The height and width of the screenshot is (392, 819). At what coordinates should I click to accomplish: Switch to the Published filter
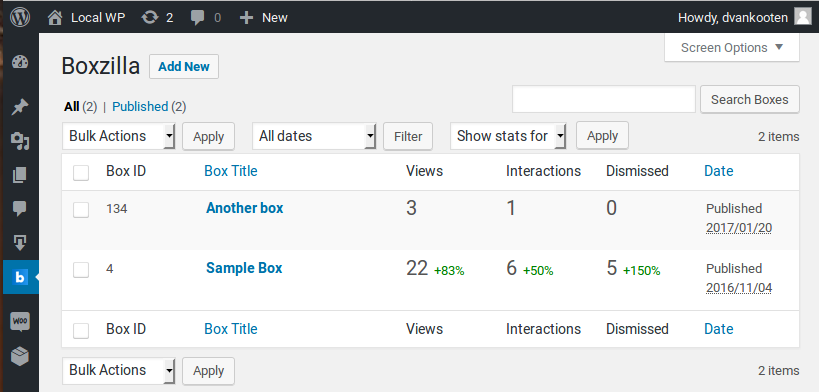tap(140, 107)
